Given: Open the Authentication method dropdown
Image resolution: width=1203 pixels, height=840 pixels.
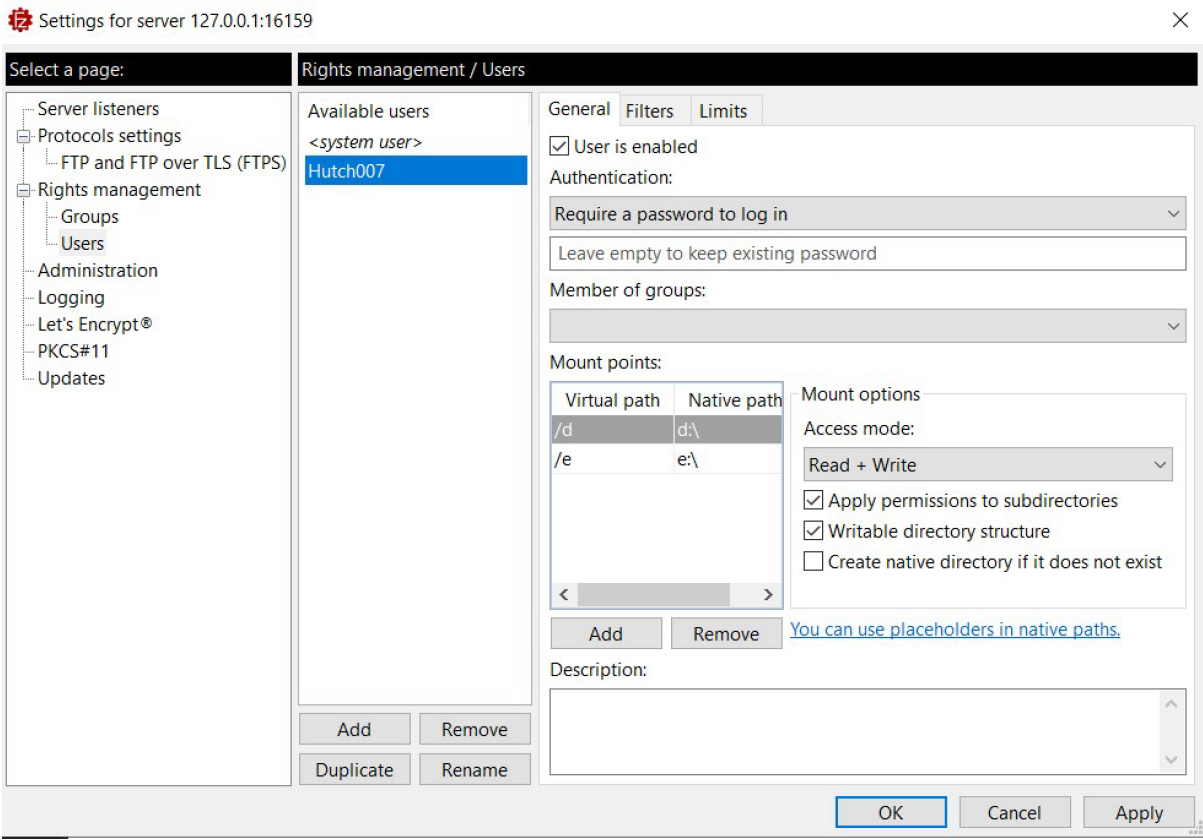Looking at the screenshot, I should tap(867, 214).
